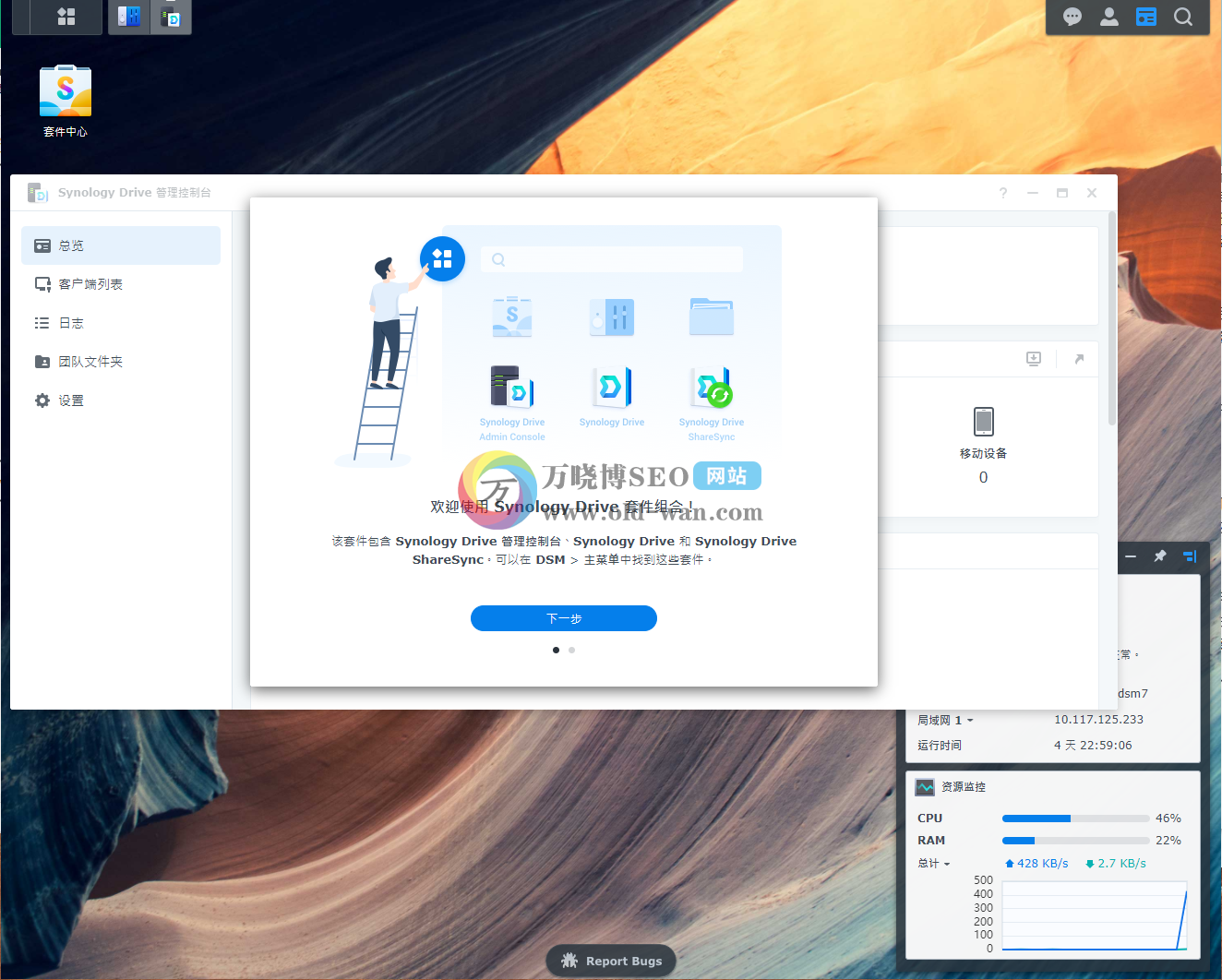Open help question mark in Drive window
1222x980 pixels.
(1003, 193)
